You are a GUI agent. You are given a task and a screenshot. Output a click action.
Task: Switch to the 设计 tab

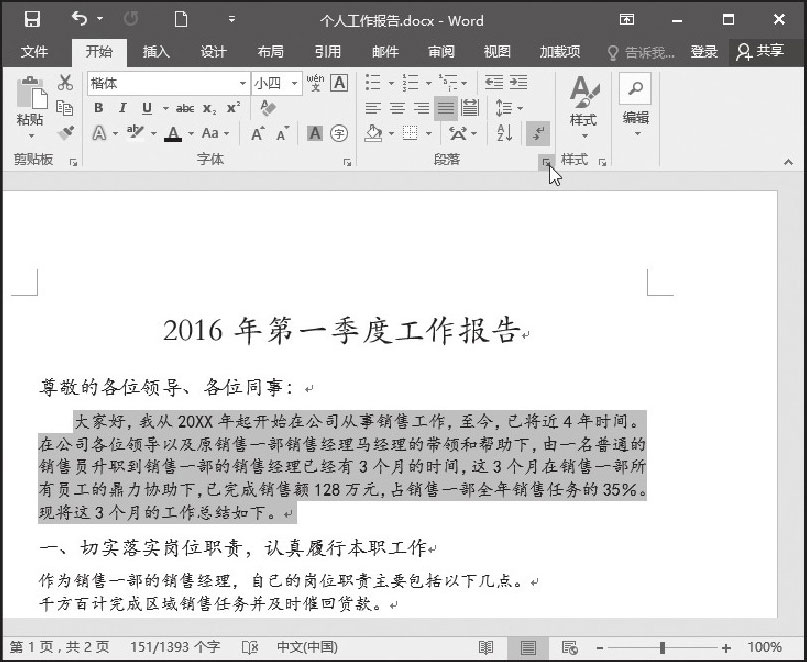click(x=214, y=51)
